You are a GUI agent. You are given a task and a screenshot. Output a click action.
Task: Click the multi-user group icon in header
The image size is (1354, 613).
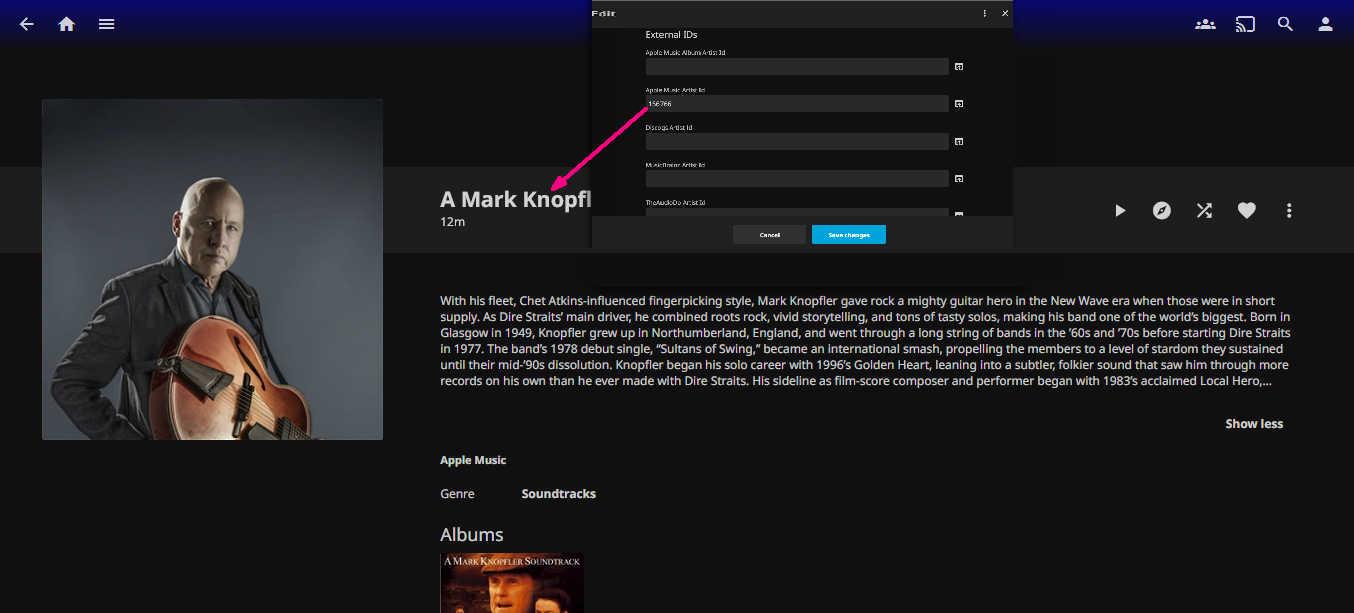click(1205, 24)
